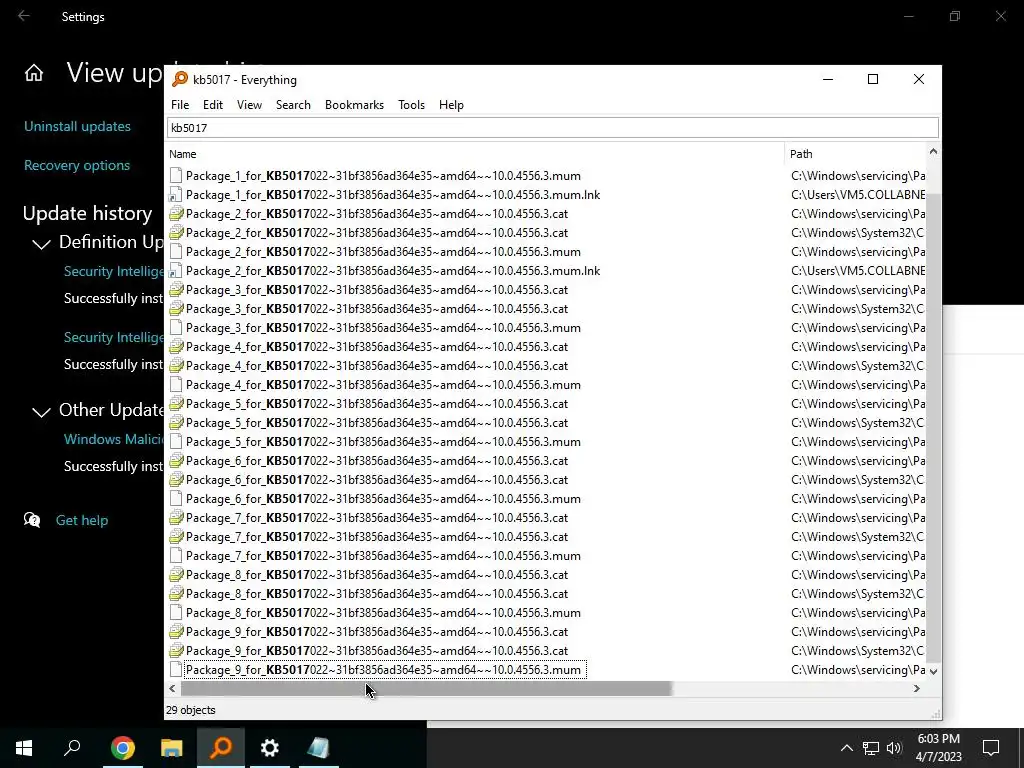Go back with the Settings back arrow
The height and width of the screenshot is (768, 1024).
pos(24,16)
